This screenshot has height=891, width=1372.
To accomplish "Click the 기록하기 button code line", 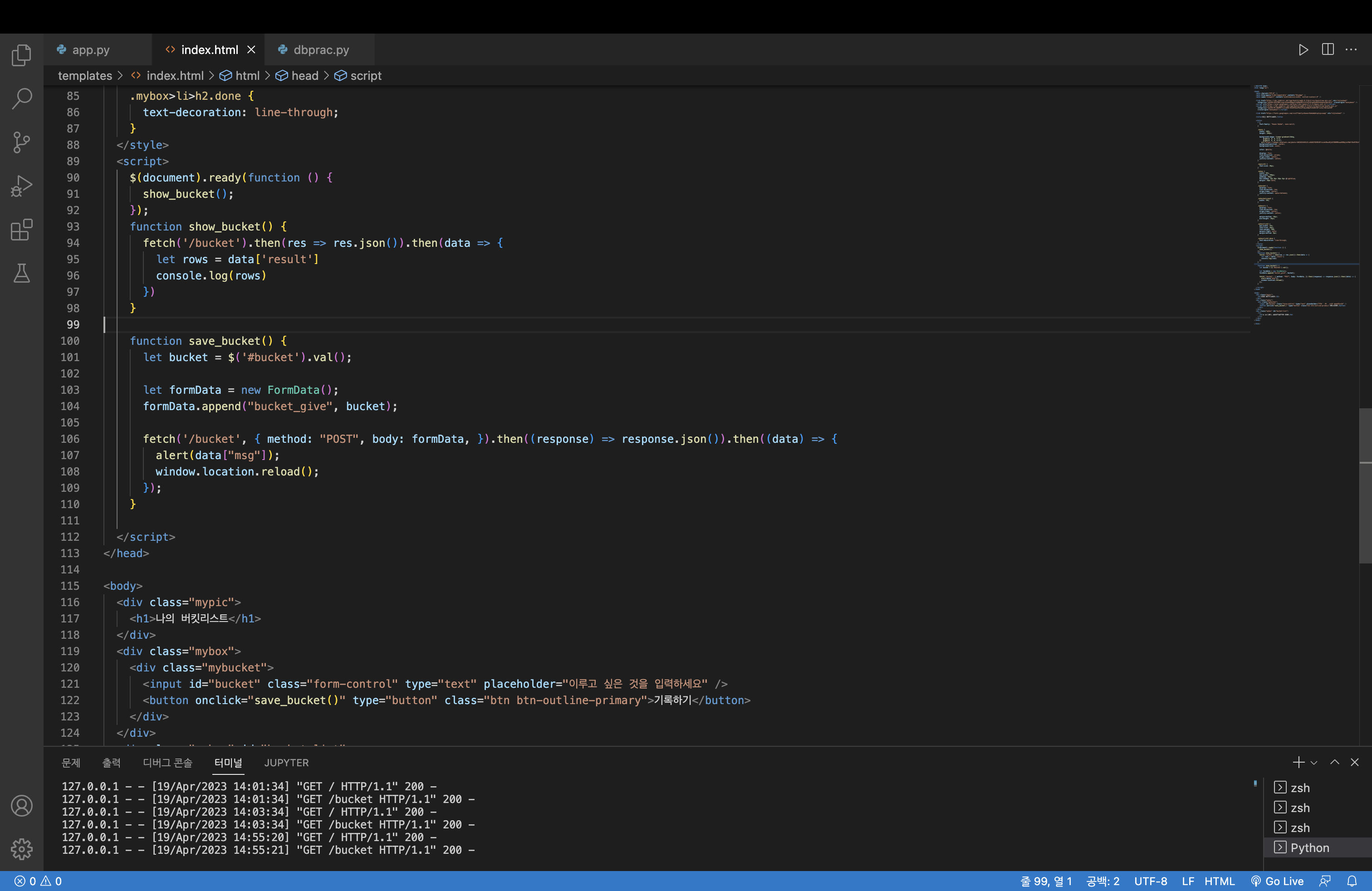I will click(447, 700).
